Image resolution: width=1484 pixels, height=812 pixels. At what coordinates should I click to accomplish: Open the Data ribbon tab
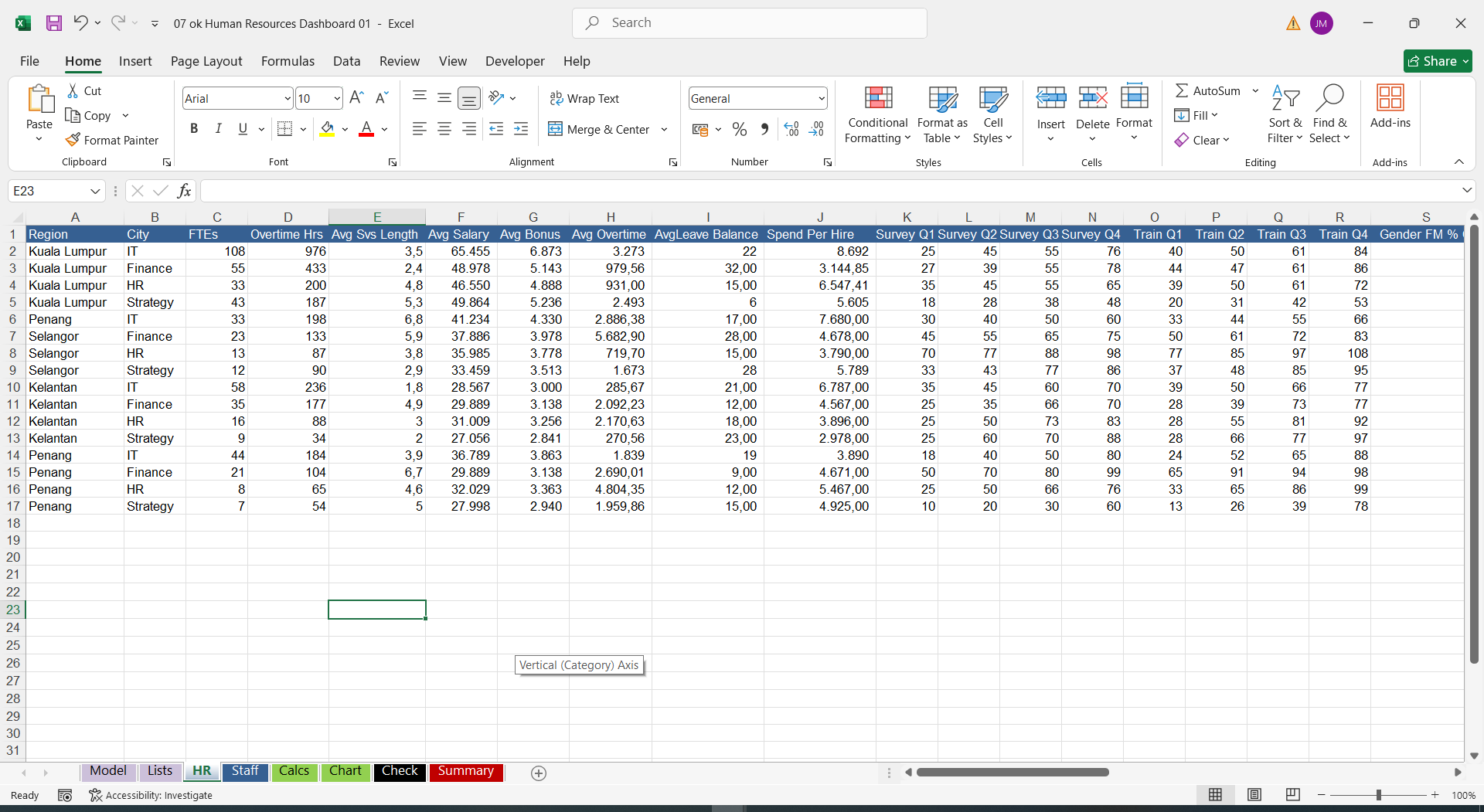[x=347, y=61]
